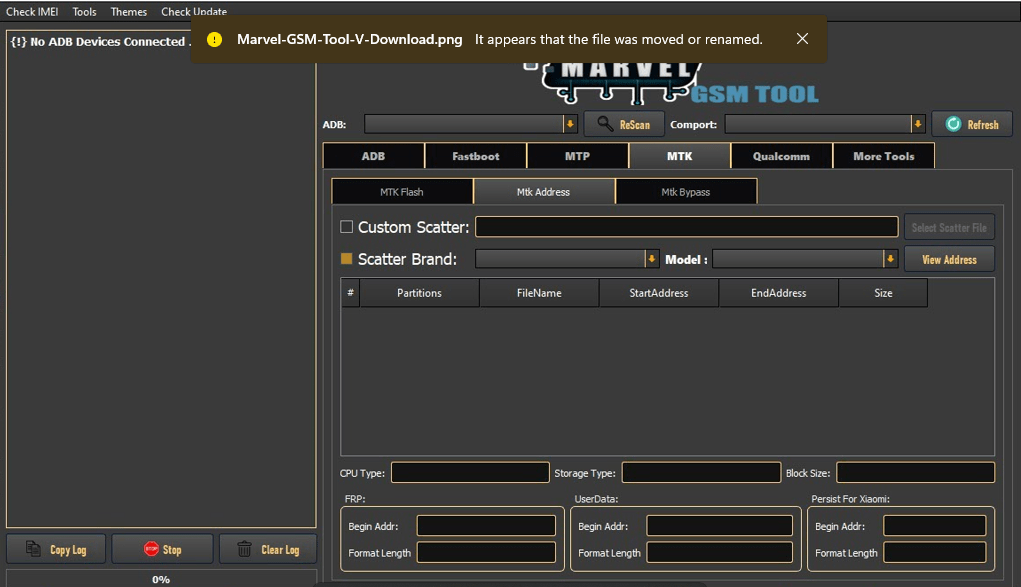Click the CPU Type input field
Screen dimensions: 1021x587
(470, 471)
